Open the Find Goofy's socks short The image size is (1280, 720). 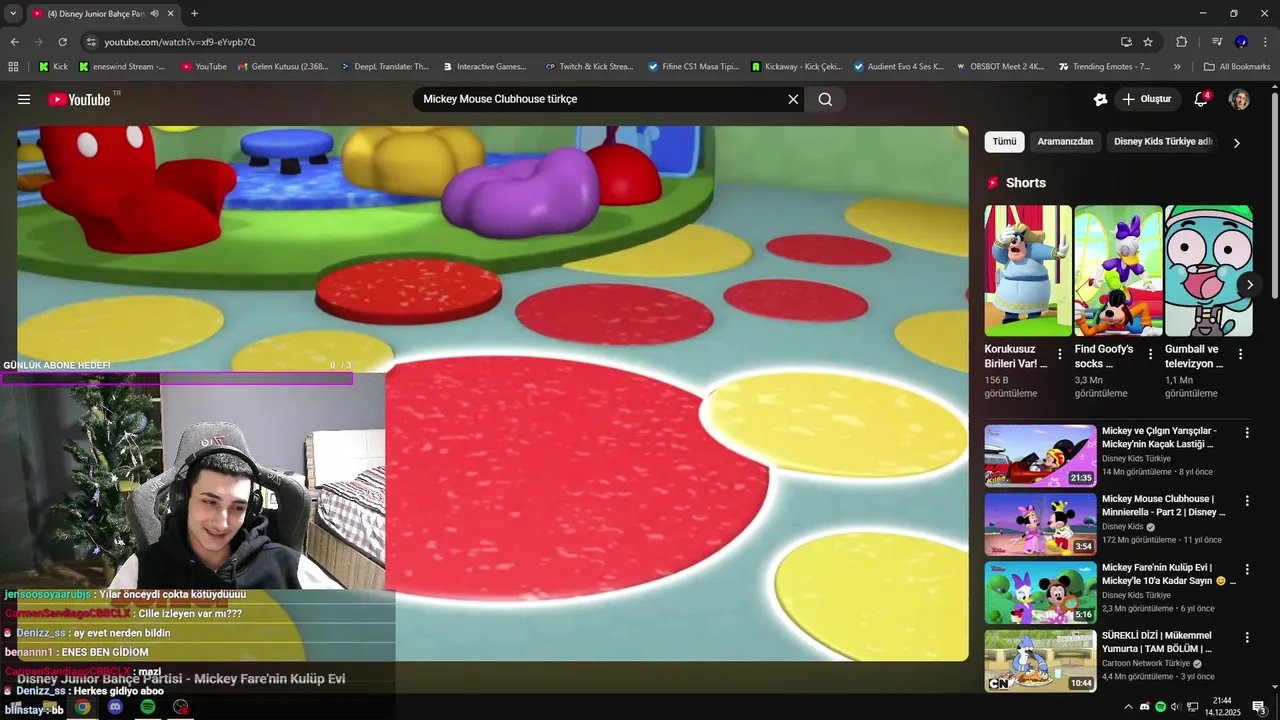point(1118,271)
